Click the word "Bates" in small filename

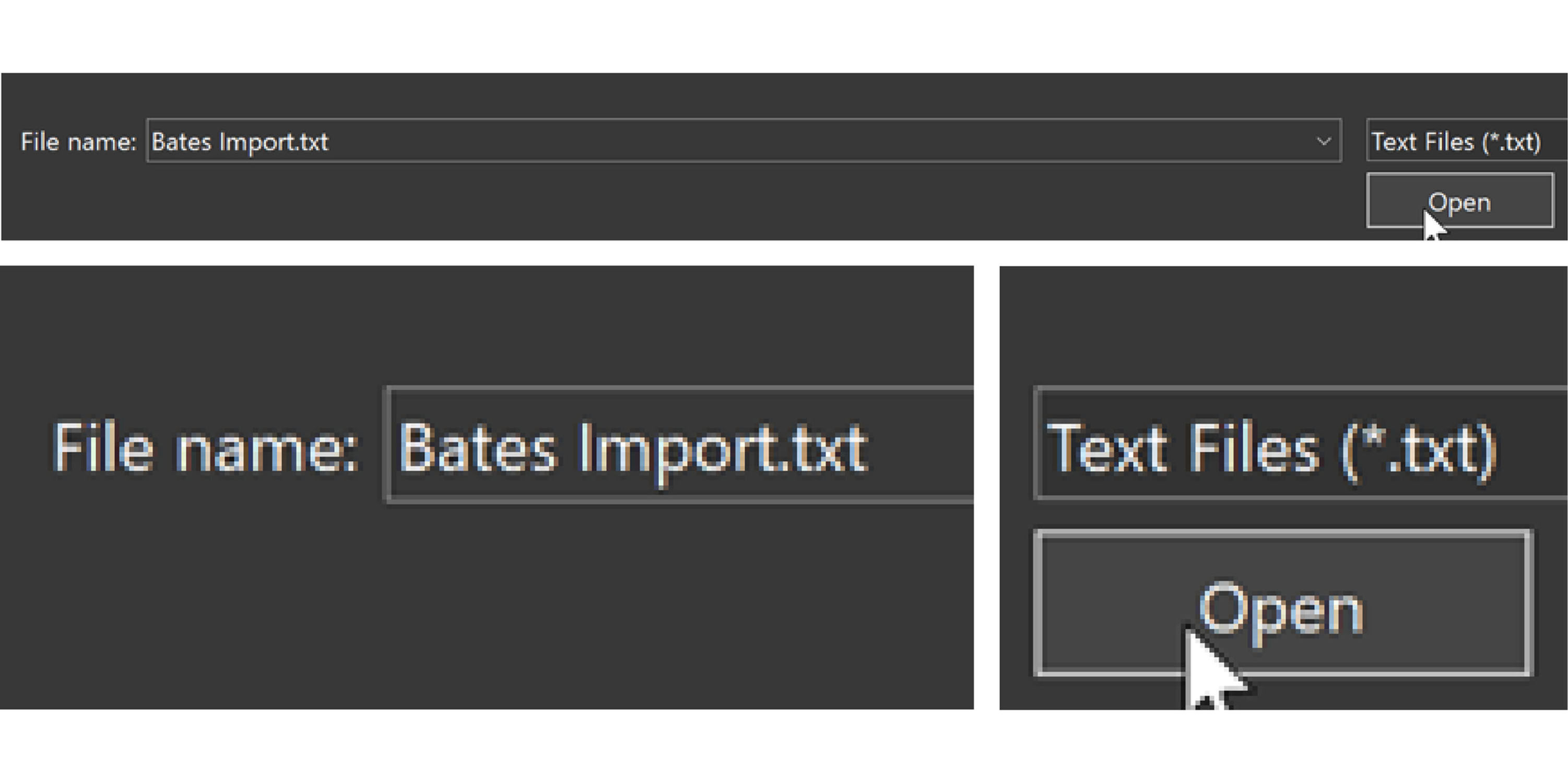tap(181, 142)
